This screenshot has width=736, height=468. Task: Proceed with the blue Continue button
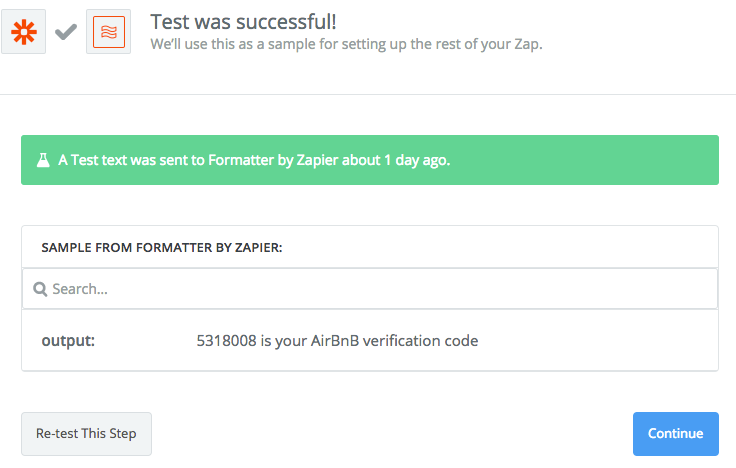(675, 434)
